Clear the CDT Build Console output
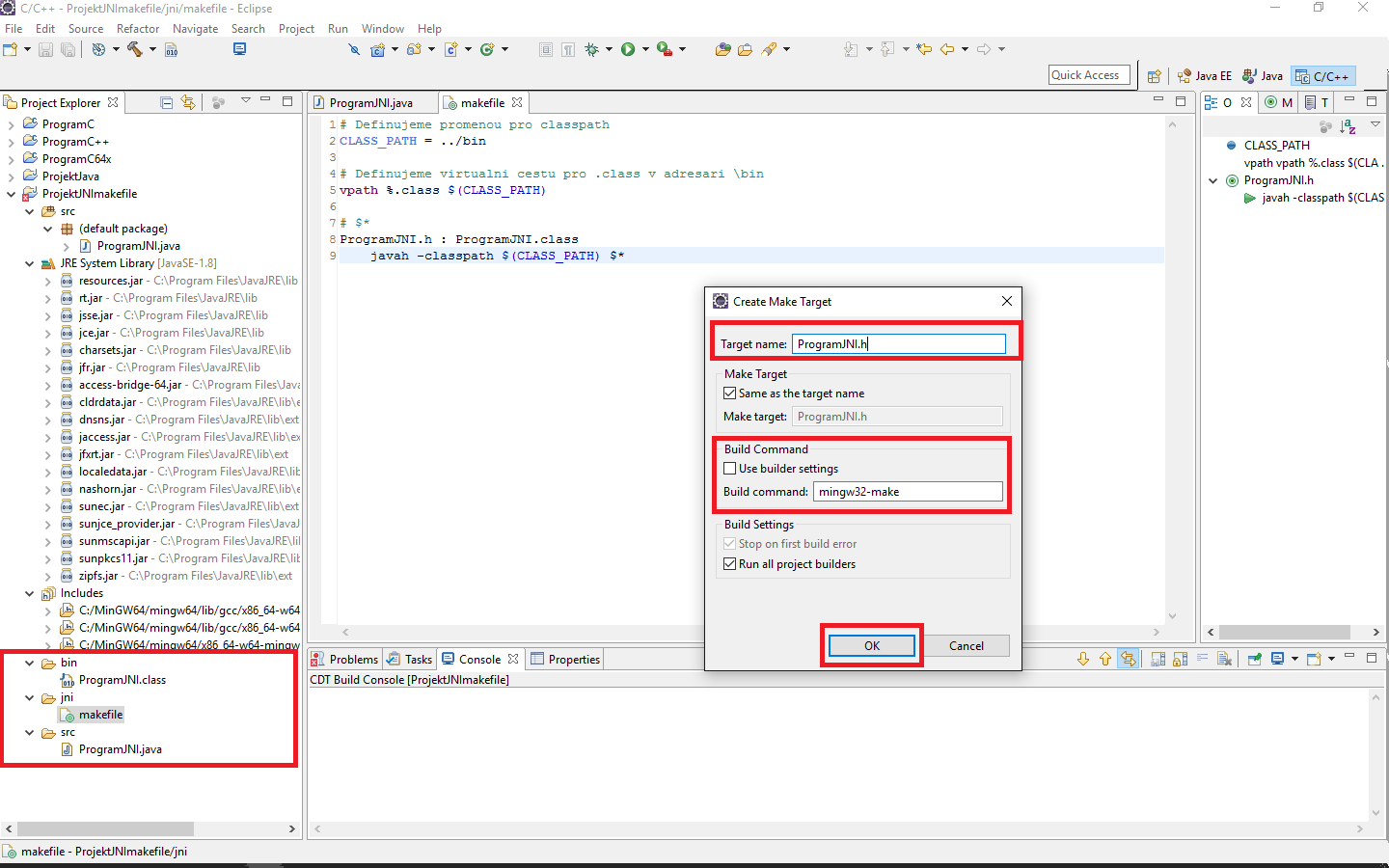The width and height of the screenshot is (1389, 868). point(1223,658)
